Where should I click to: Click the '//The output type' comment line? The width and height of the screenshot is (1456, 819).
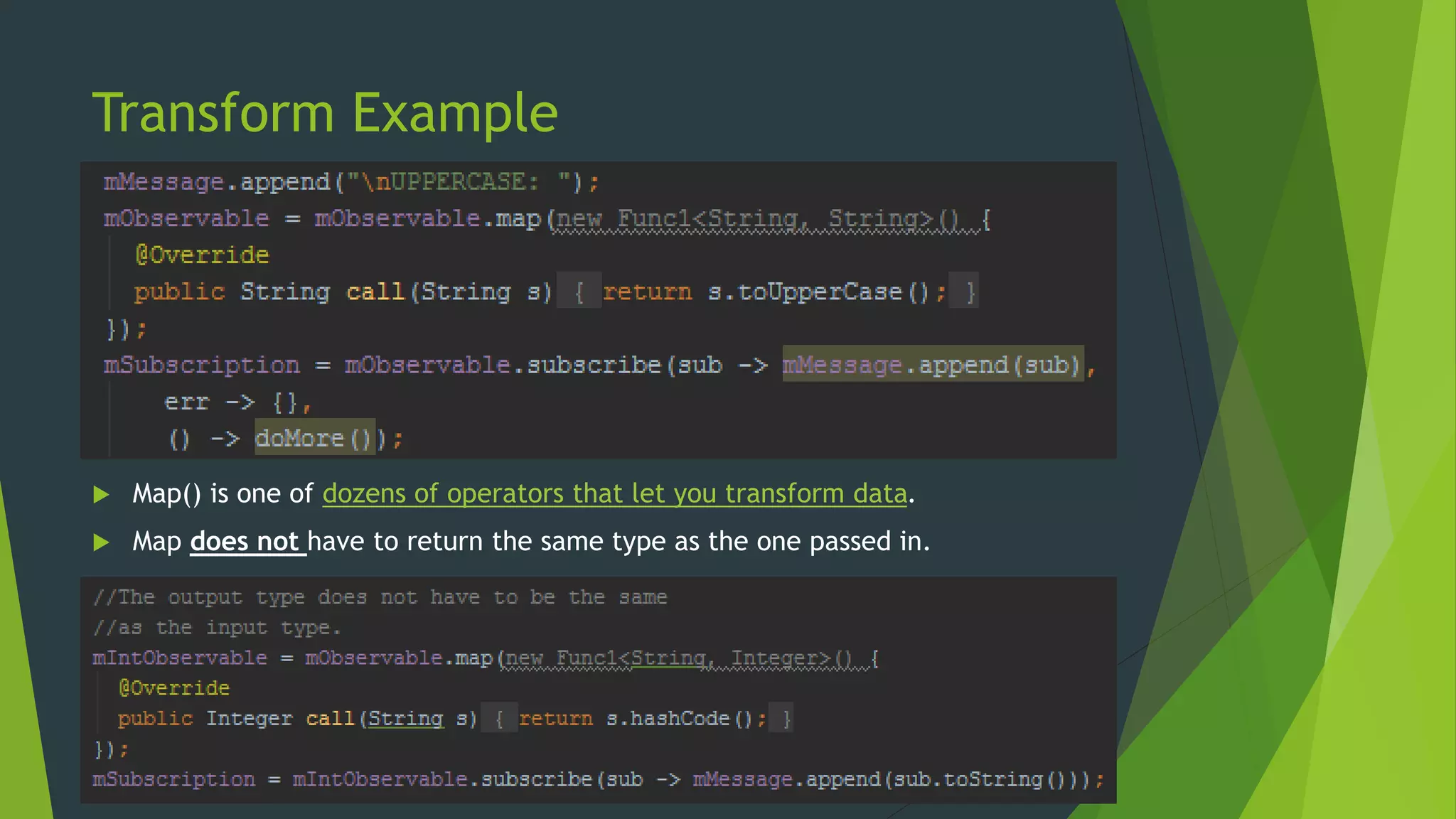[380, 597]
